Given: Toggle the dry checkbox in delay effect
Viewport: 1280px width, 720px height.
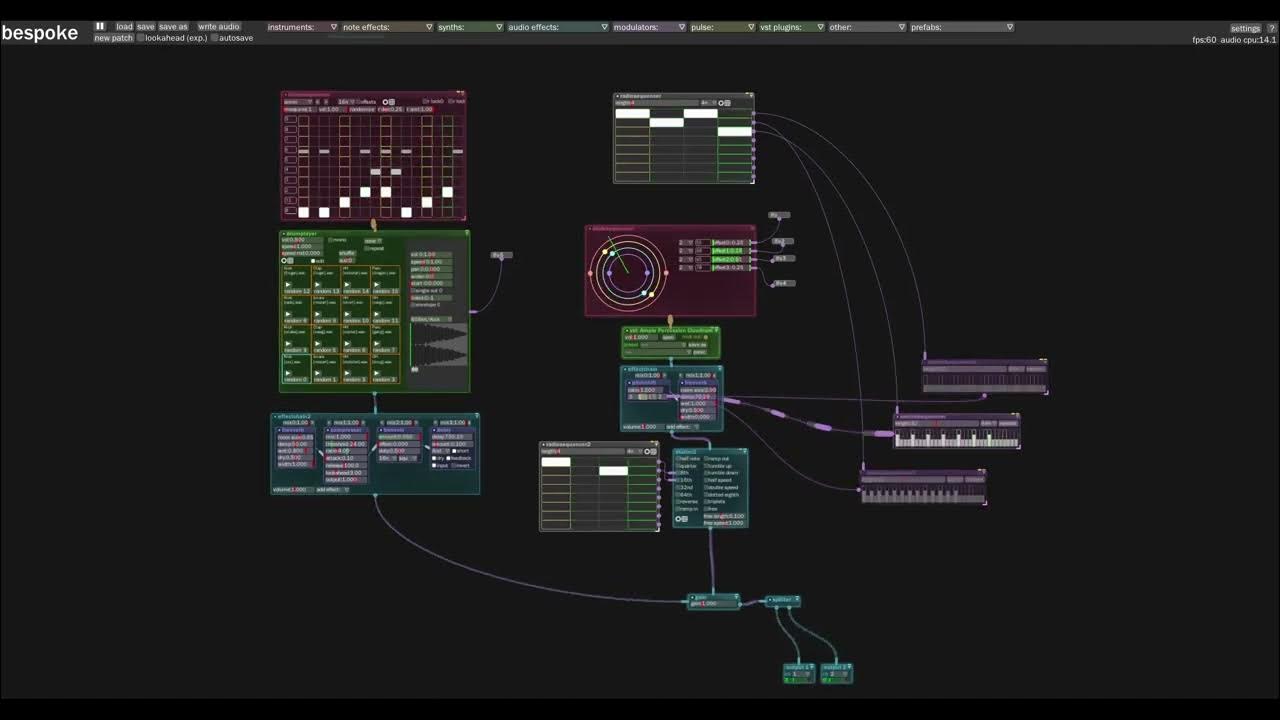Looking at the screenshot, I should pyautogui.click(x=434, y=458).
